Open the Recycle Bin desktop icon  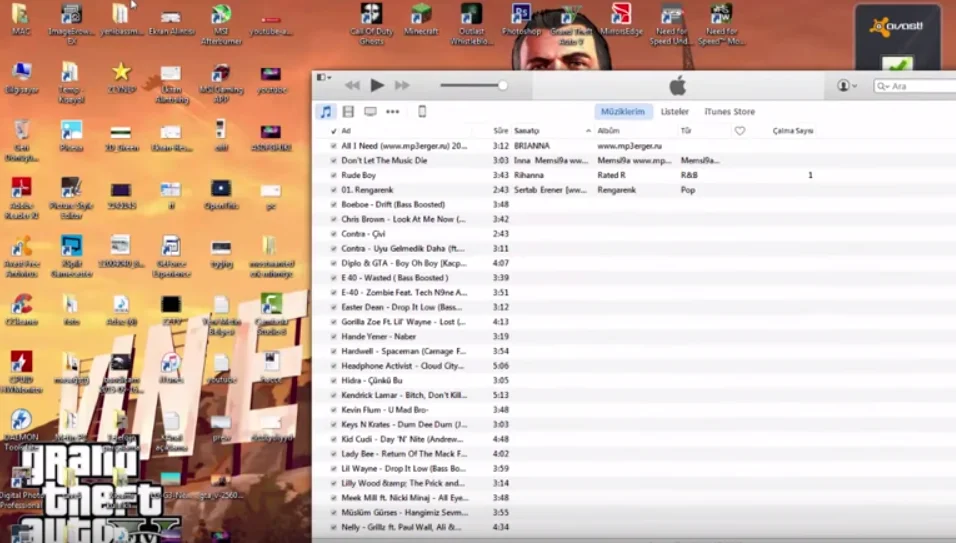click(x=21, y=141)
